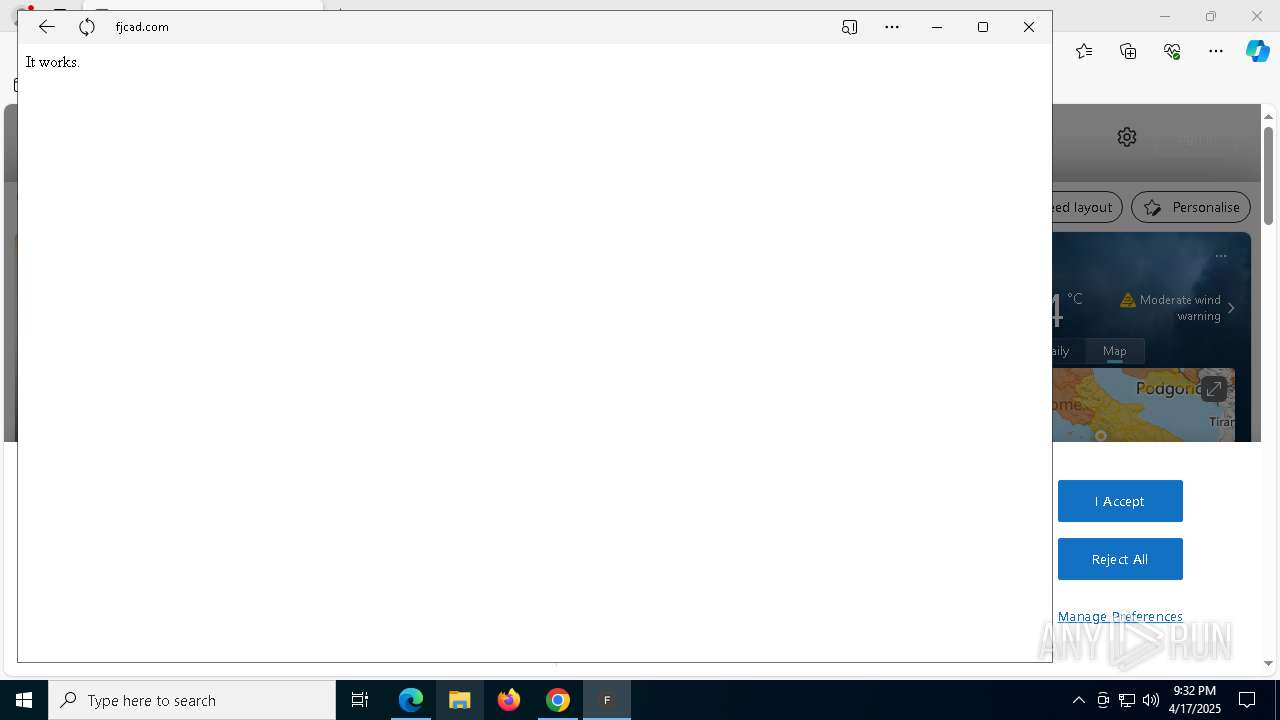Open network status tray icon

[x=1127, y=700]
